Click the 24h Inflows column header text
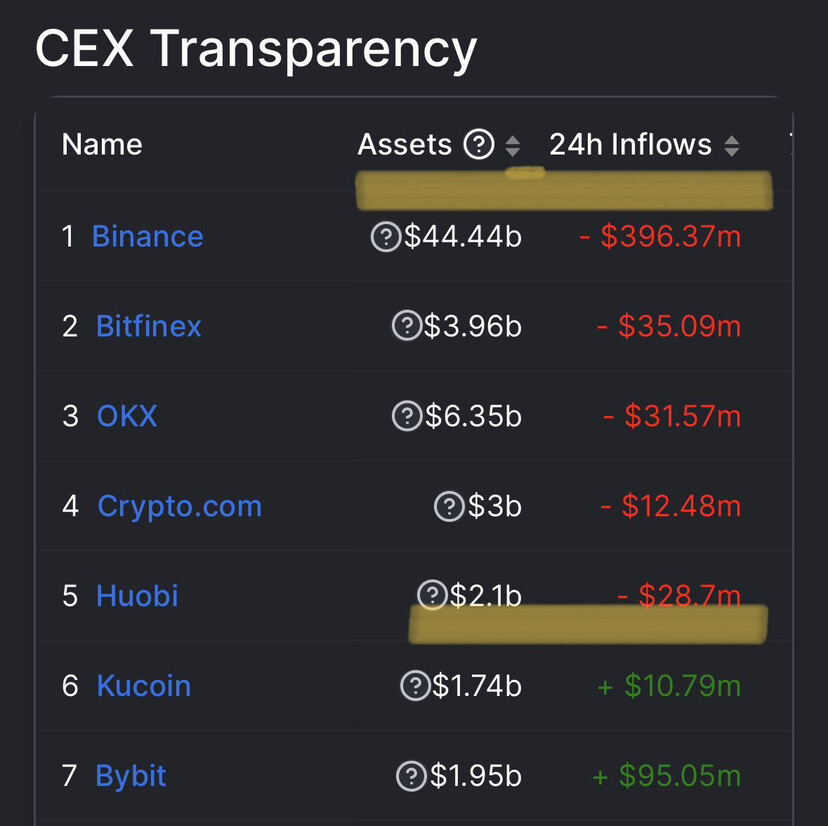The width and height of the screenshot is (828, 826). pos(630,145)
